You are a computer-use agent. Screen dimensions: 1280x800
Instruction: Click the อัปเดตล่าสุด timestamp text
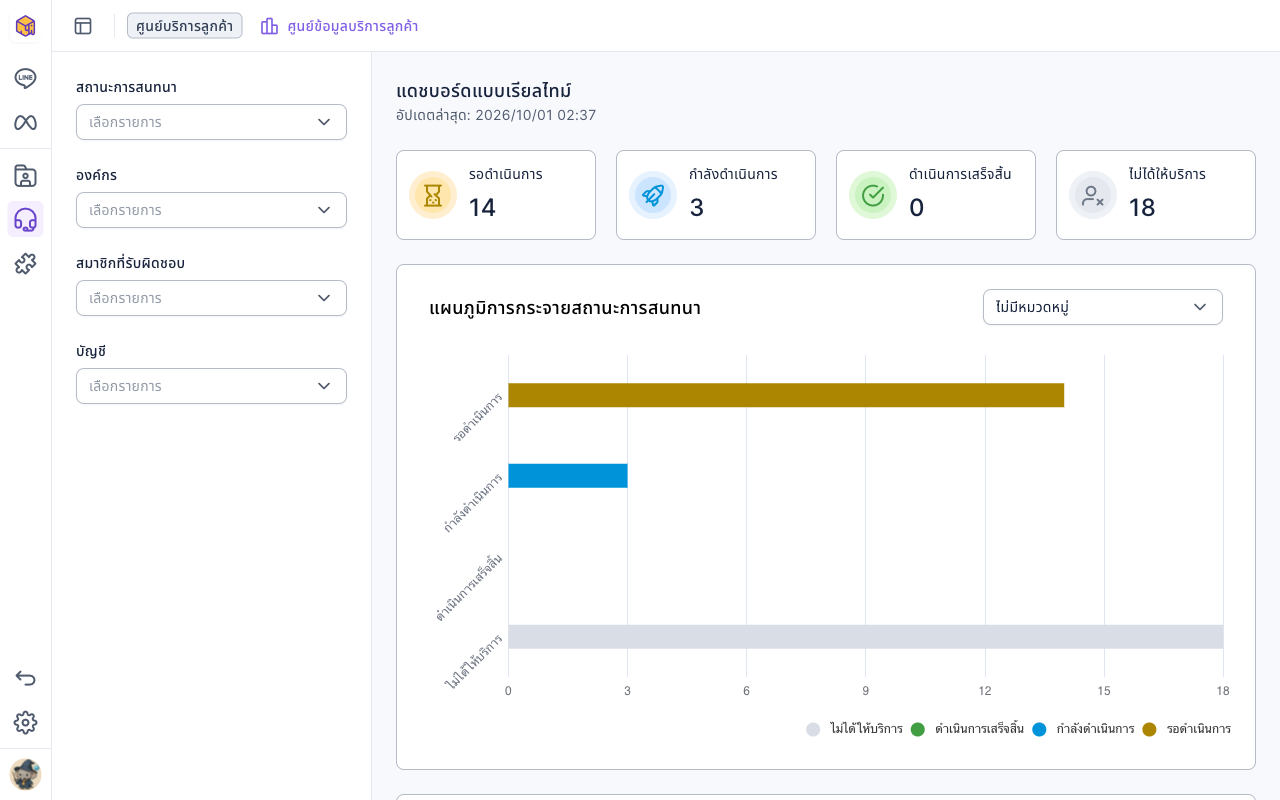pos(496,115)
